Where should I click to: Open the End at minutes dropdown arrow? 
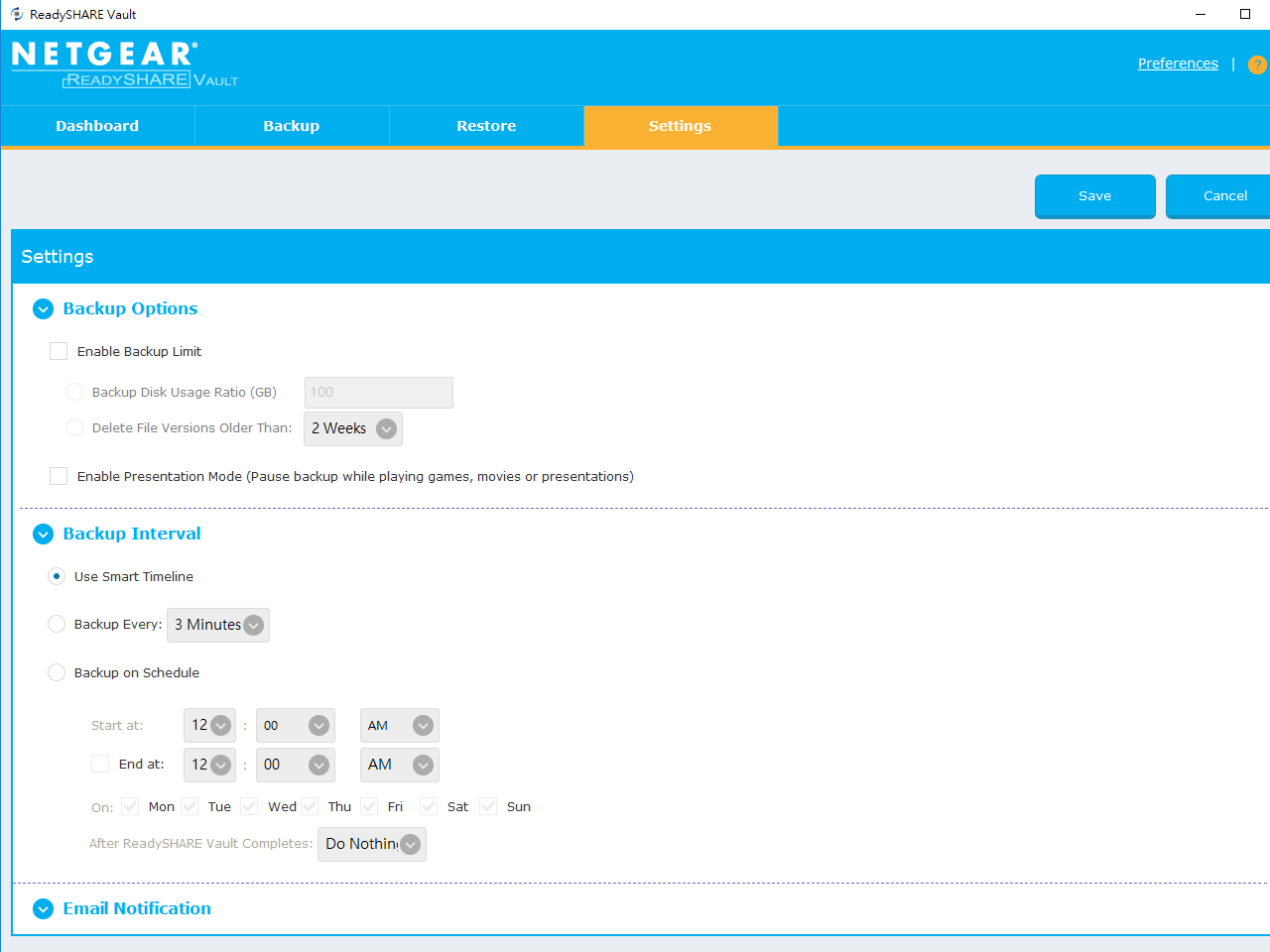click(x=318, y=765)
